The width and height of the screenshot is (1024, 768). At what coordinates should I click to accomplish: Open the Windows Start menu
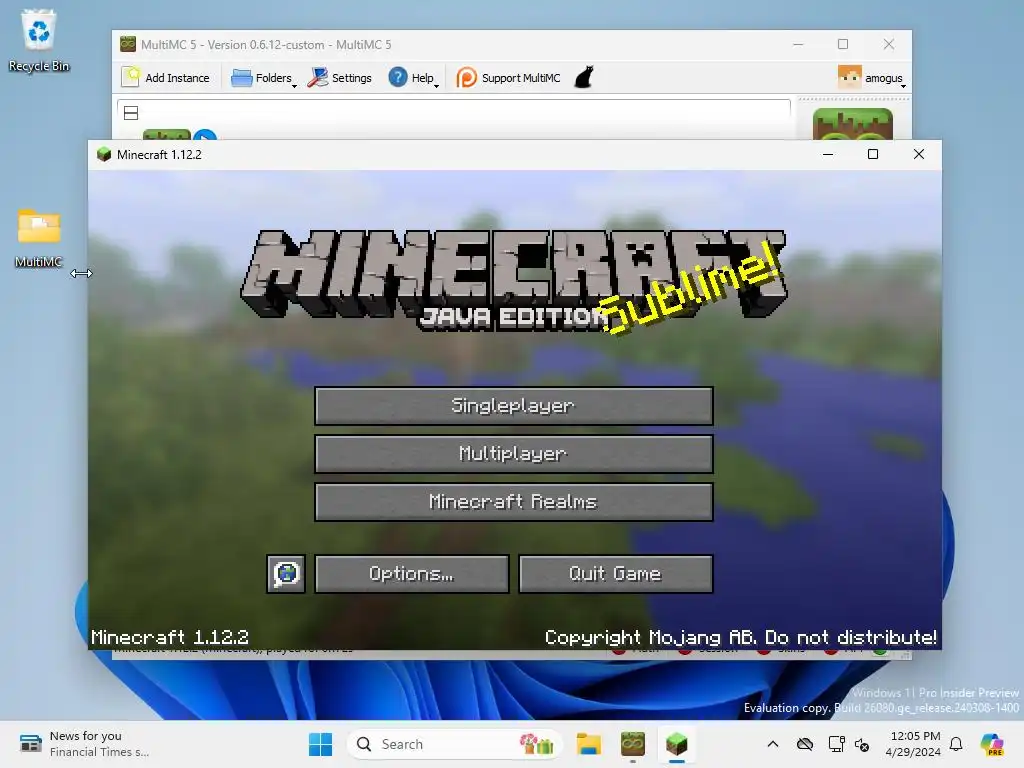(320, 744)
